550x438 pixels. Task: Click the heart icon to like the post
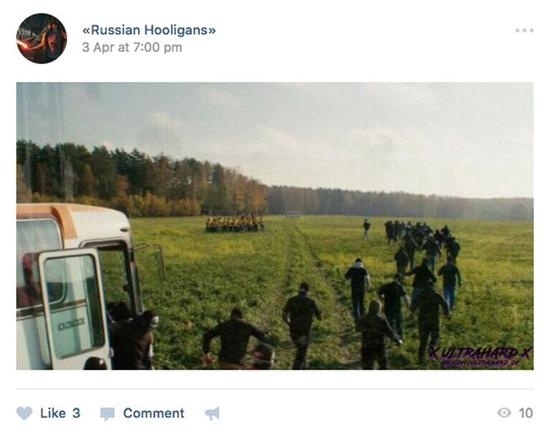(24, 413)
